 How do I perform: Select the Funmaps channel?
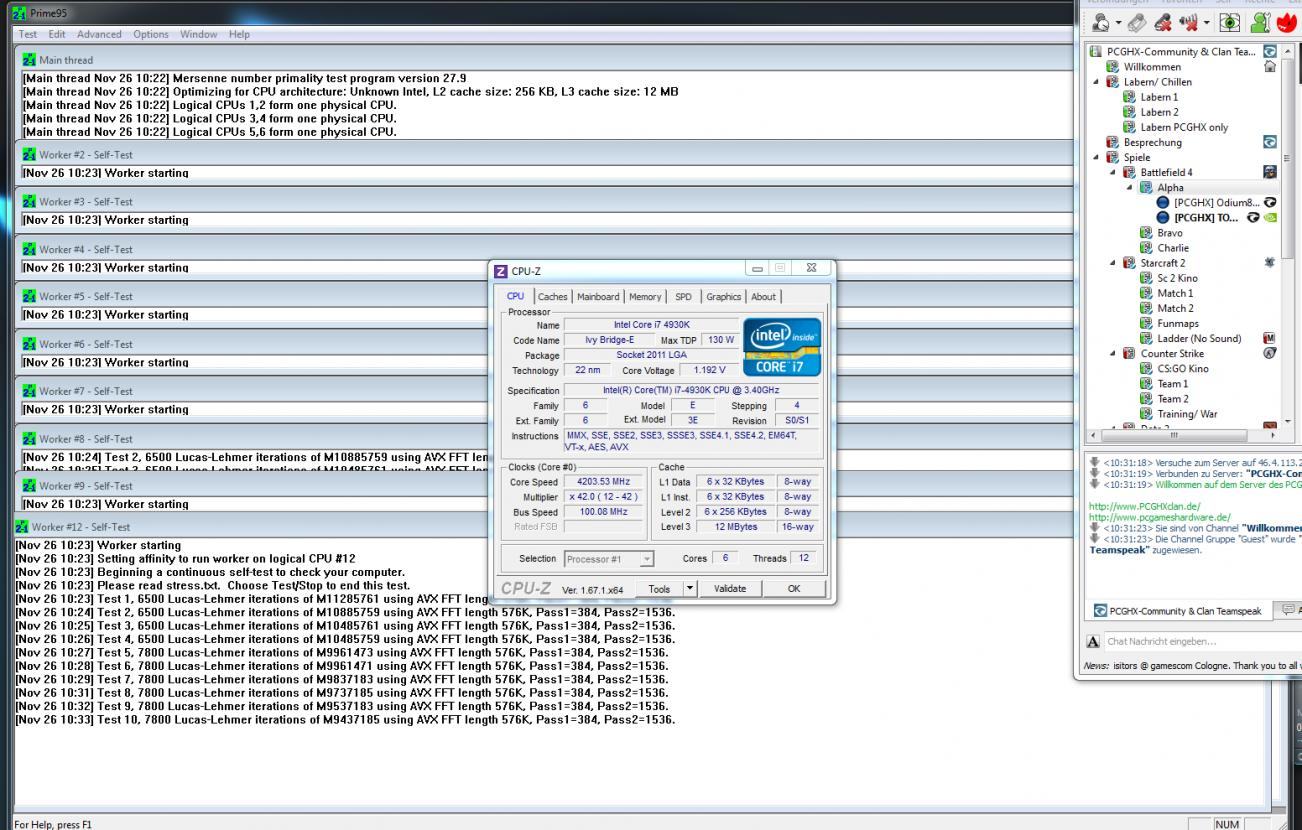1177,323
